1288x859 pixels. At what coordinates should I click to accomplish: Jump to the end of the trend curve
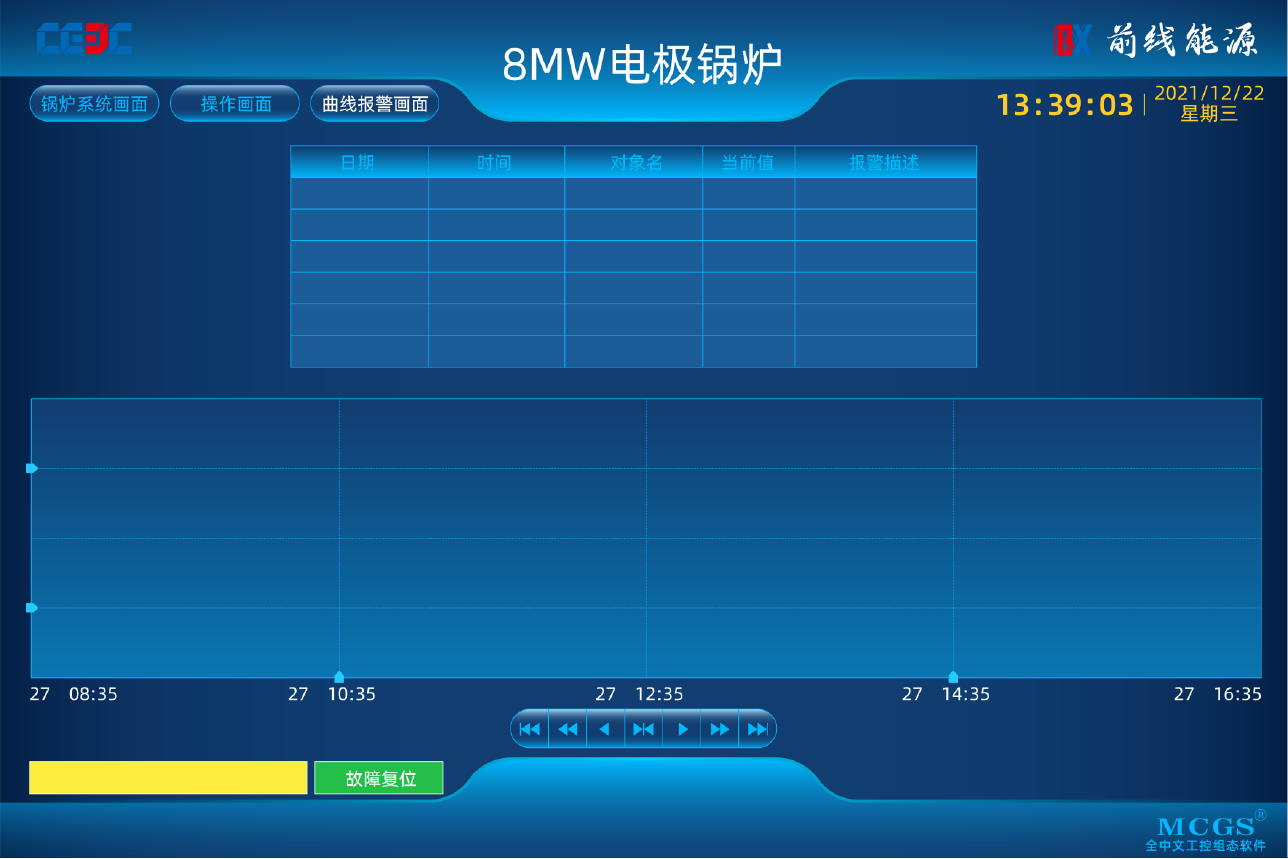coord(757,729)
